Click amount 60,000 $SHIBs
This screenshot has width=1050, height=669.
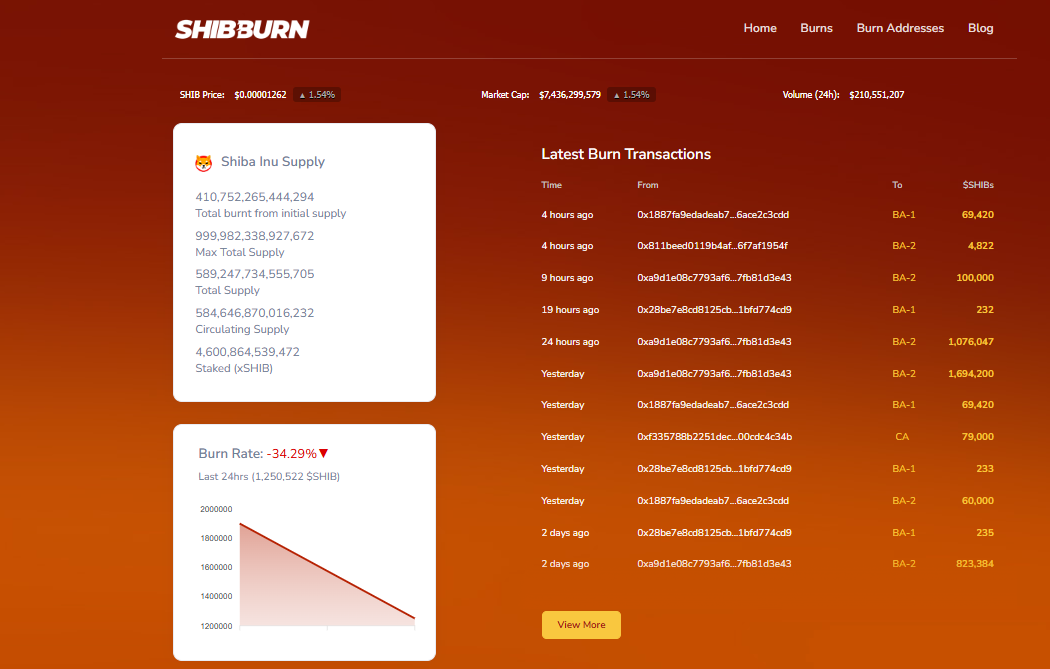coord(978,501)
